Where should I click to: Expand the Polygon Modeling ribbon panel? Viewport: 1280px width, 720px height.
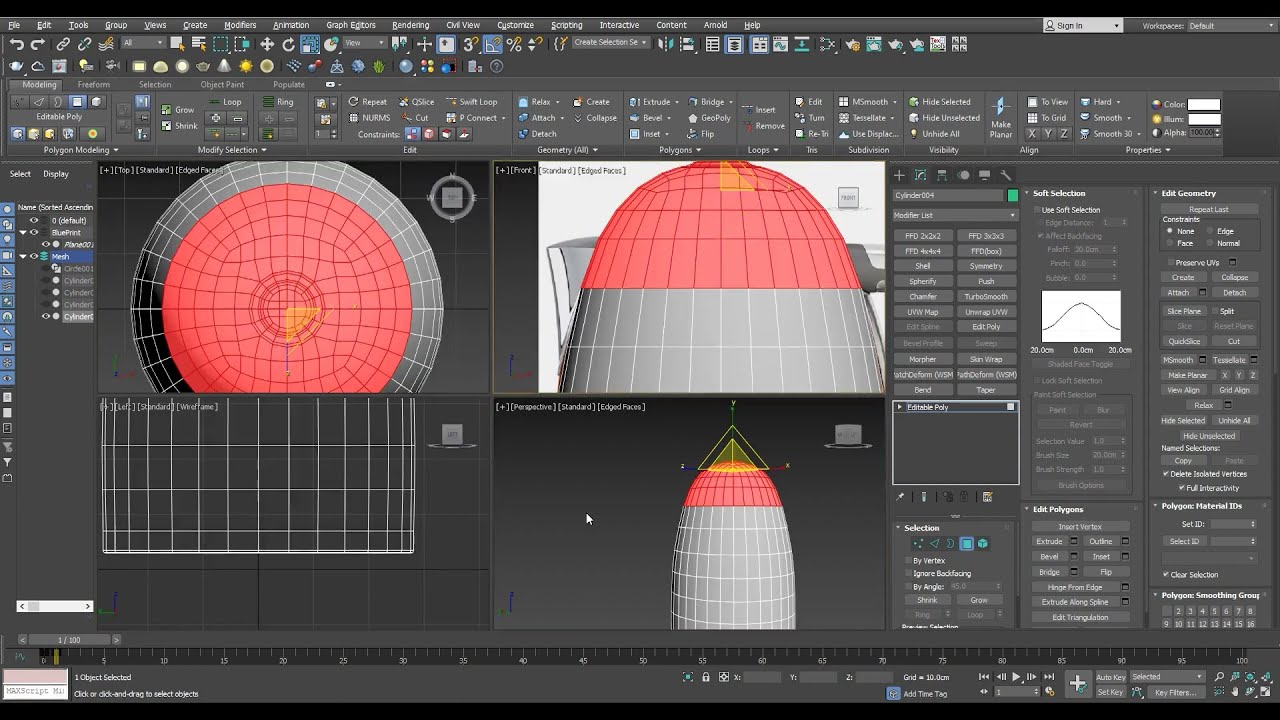click(x=80, y=150)
